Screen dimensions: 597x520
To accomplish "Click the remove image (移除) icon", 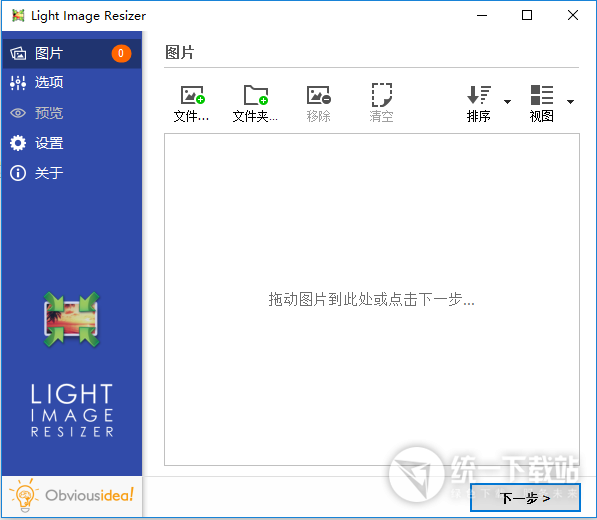I will pyautogui.click(x=319, y=95).
